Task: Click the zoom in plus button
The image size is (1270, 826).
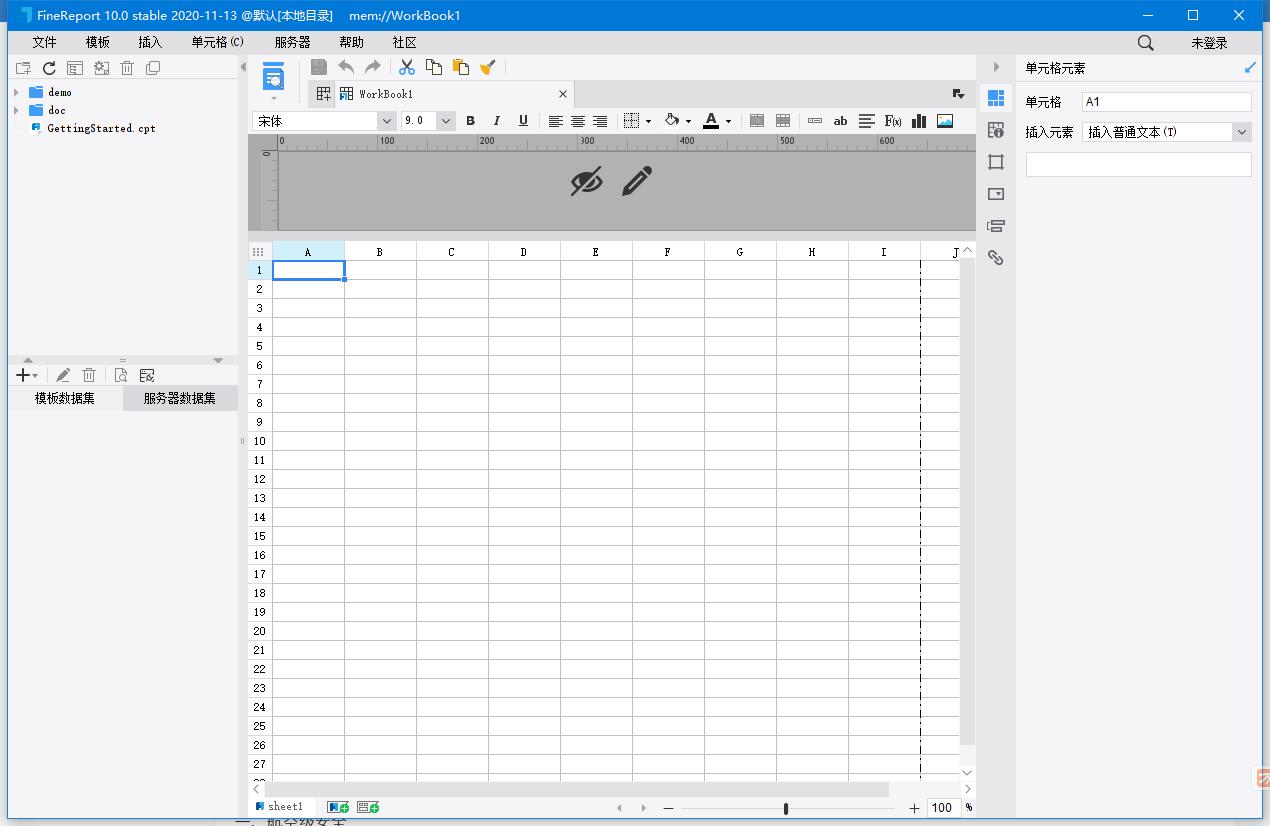Action: click(x=914, y=808)
